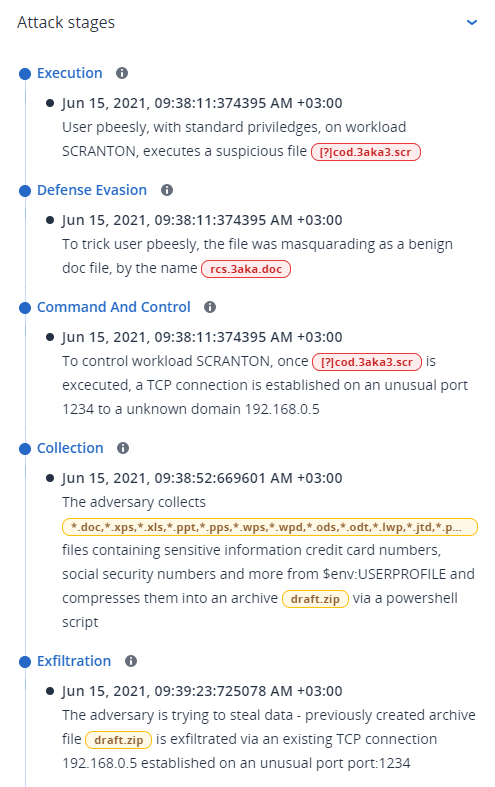Open the Execution stage link
This screenshot has width=495, height=787.
coord(70,73)
